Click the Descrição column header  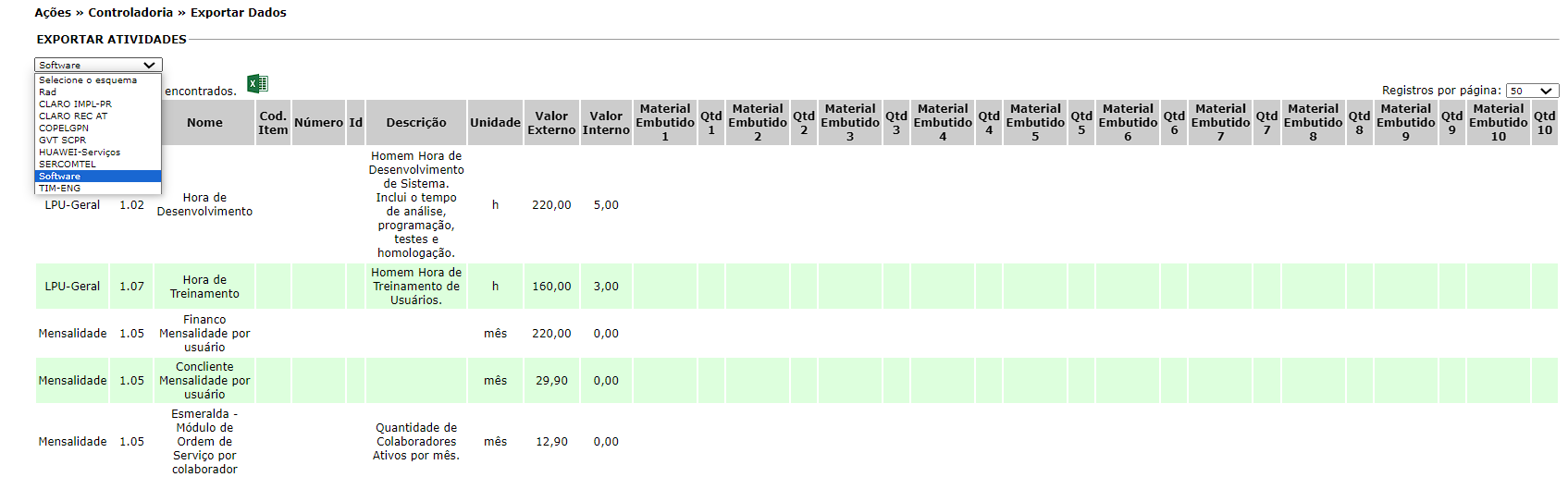(x=415, y=123)
